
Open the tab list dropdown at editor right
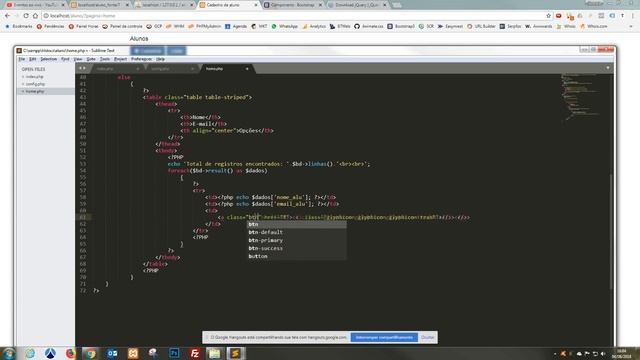coord(608,68)
